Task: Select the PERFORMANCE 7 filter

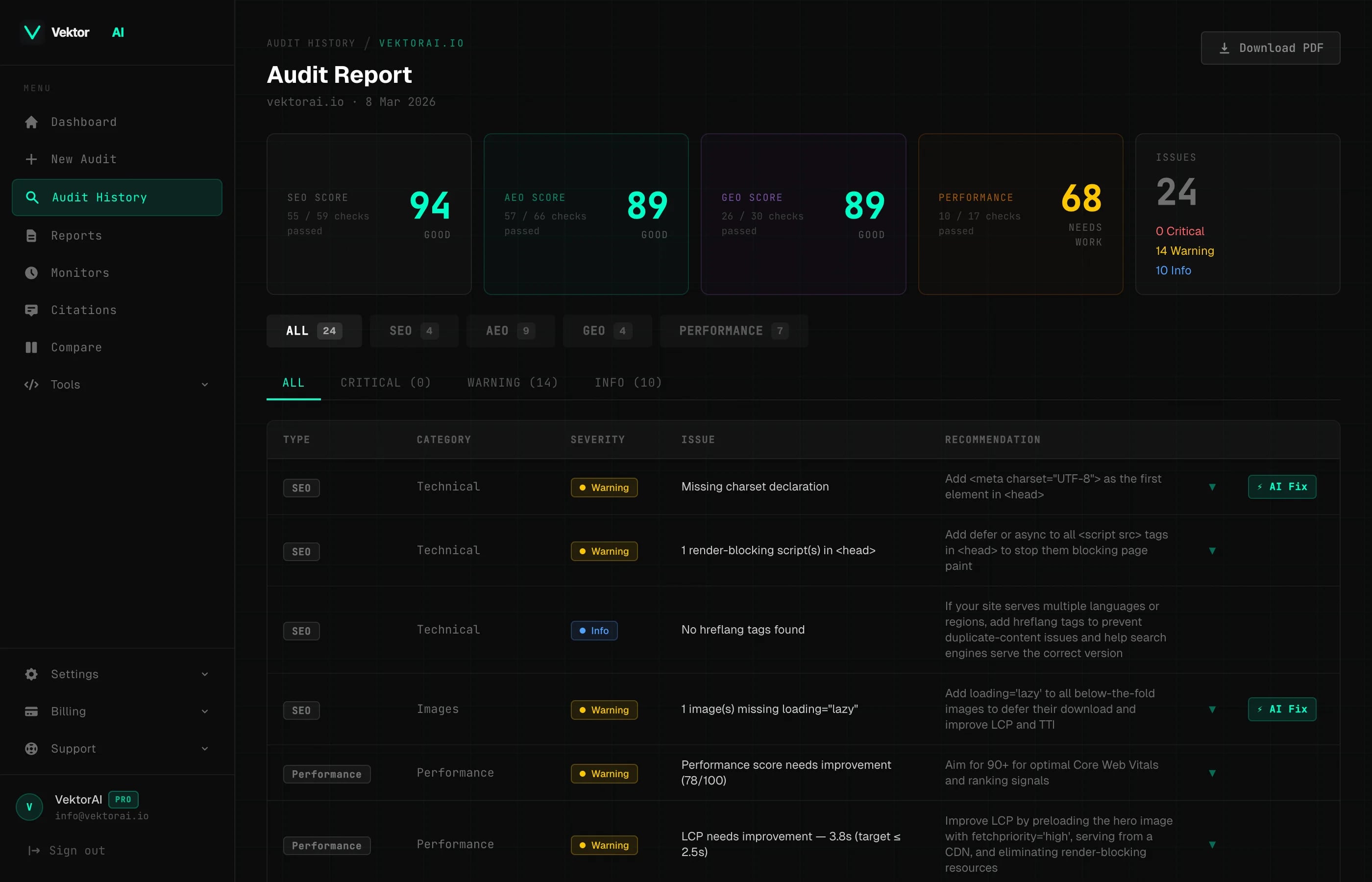Action: [734, 330]
